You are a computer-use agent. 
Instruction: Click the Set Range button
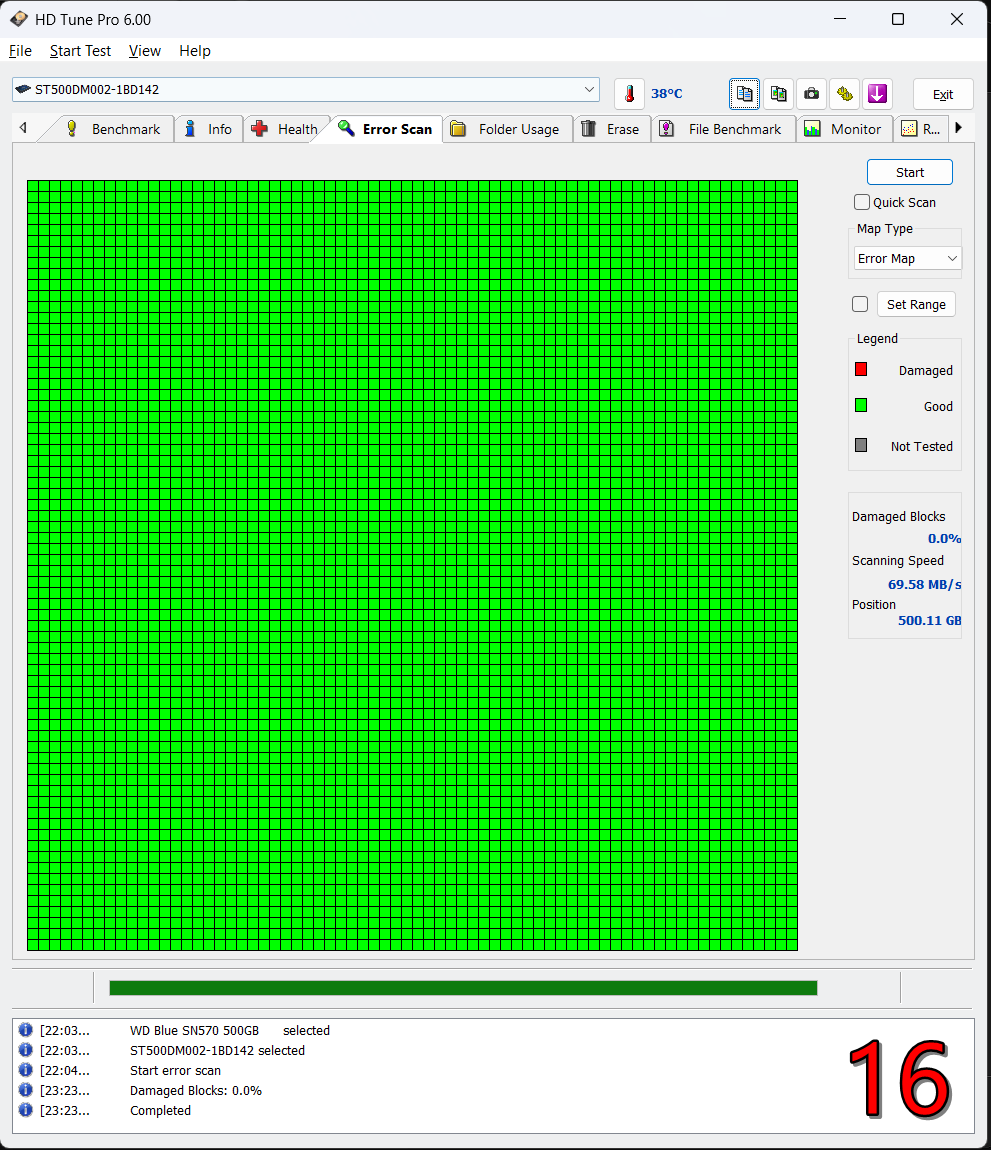[915, 304]
